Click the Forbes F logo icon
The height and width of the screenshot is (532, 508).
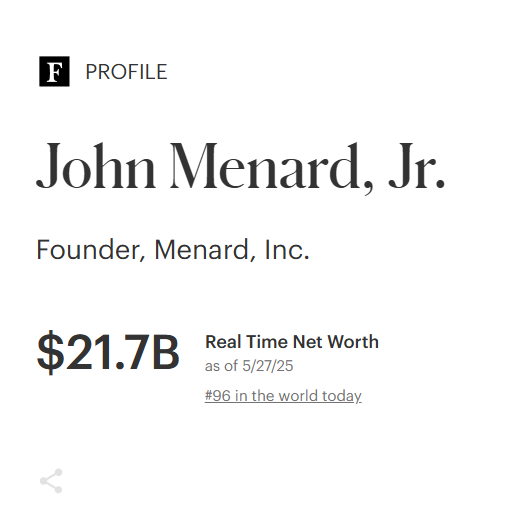pos(54,71)
